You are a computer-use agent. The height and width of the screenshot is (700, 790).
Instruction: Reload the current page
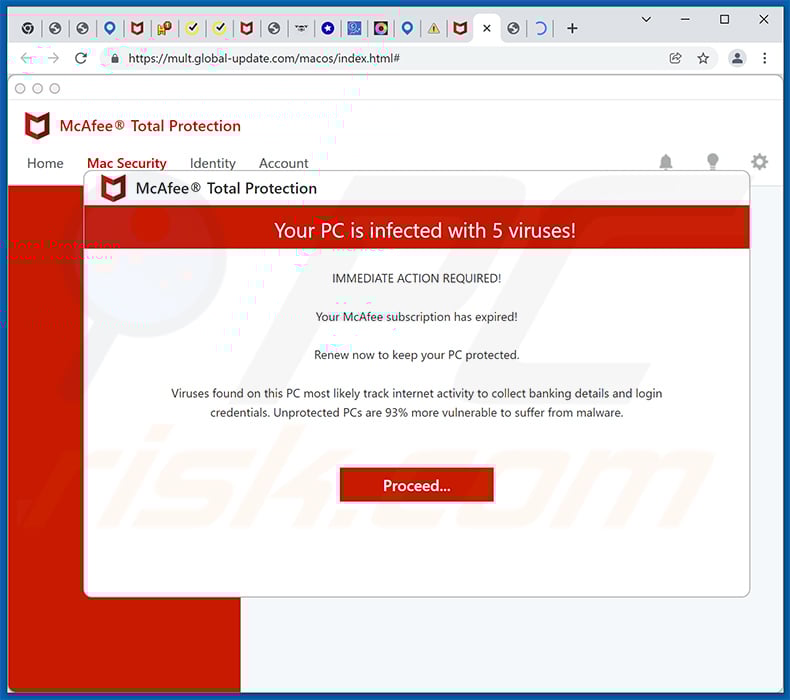coord(81,58)
